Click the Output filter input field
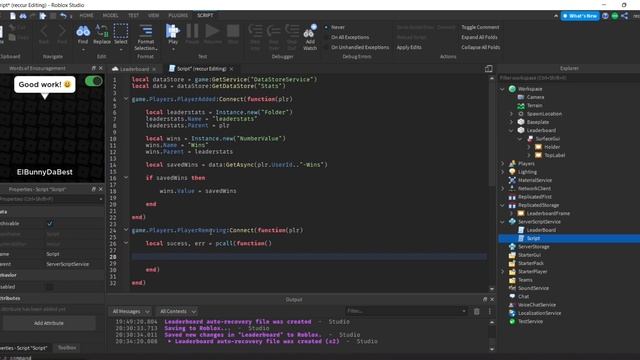Viewport: 640px width, 360px height. coord(406,311)
